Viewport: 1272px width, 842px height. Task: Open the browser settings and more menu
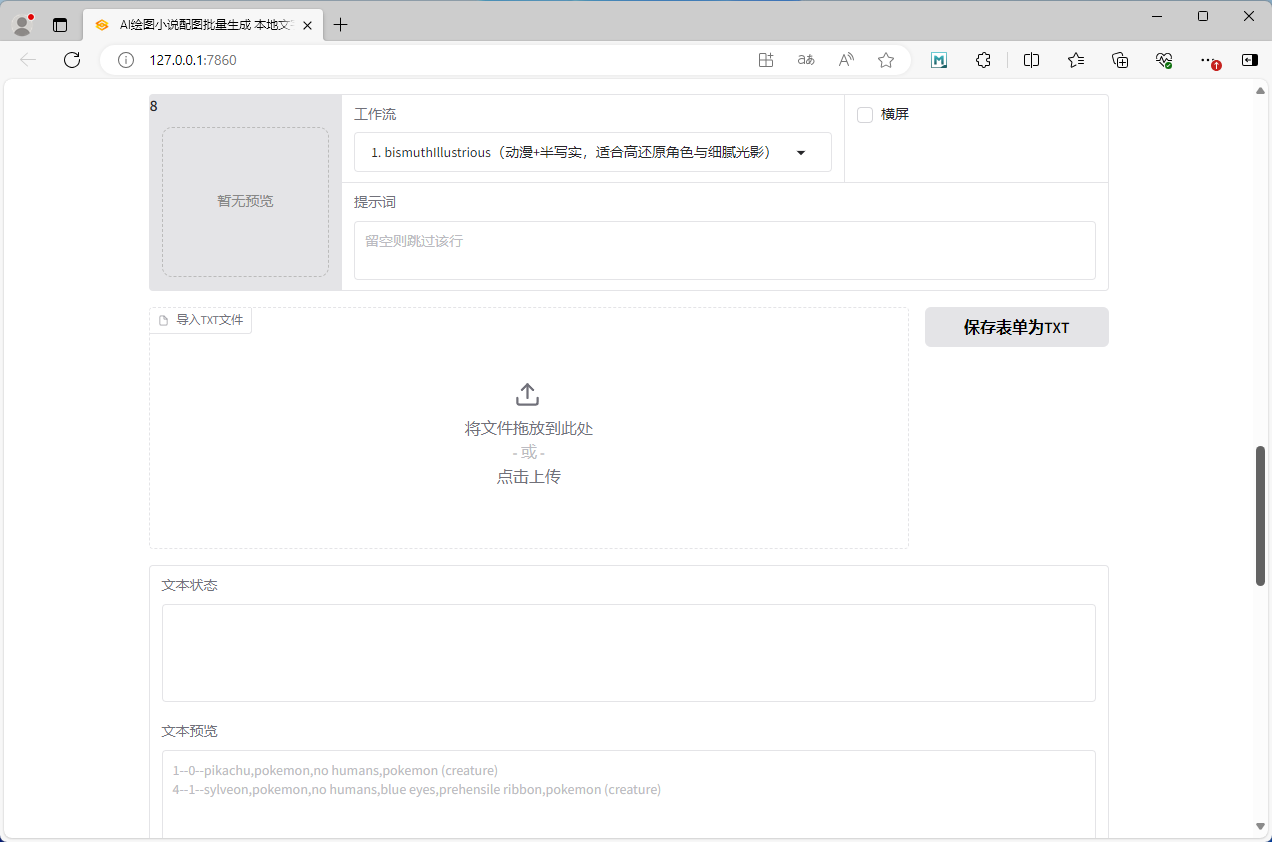(1207, 60)
